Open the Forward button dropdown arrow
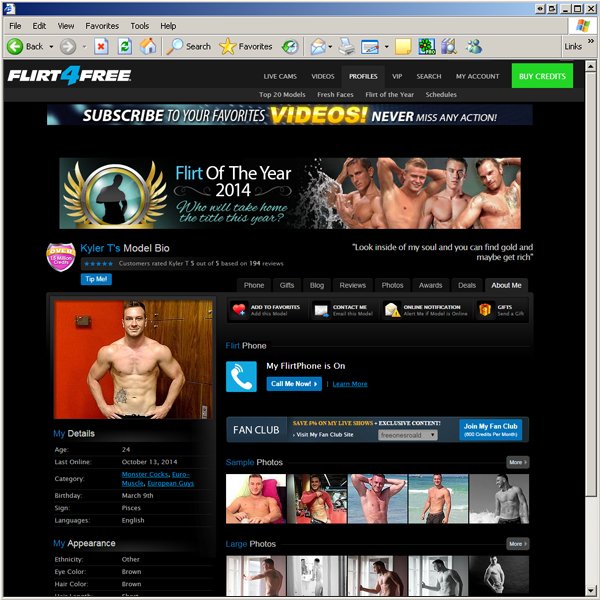Image resolution: width=600 pixels, height=600 pixels. coord(84,47)
